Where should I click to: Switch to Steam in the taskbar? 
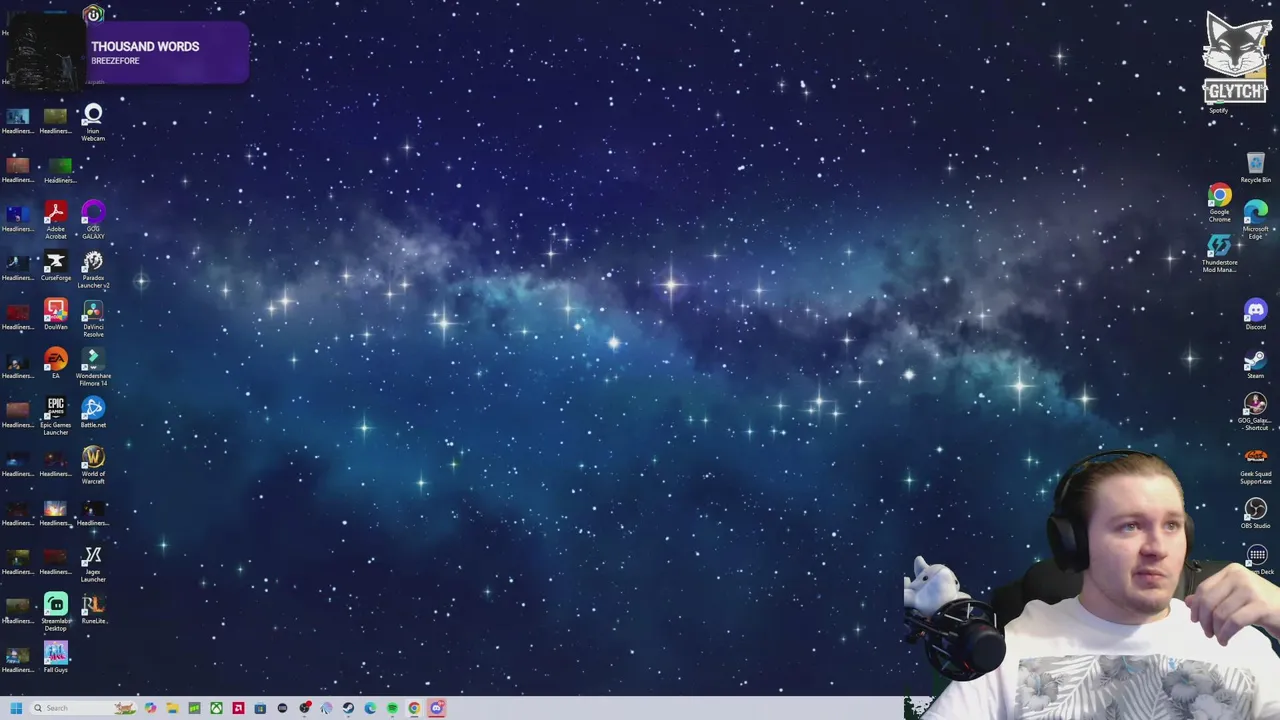pos(348,708)
